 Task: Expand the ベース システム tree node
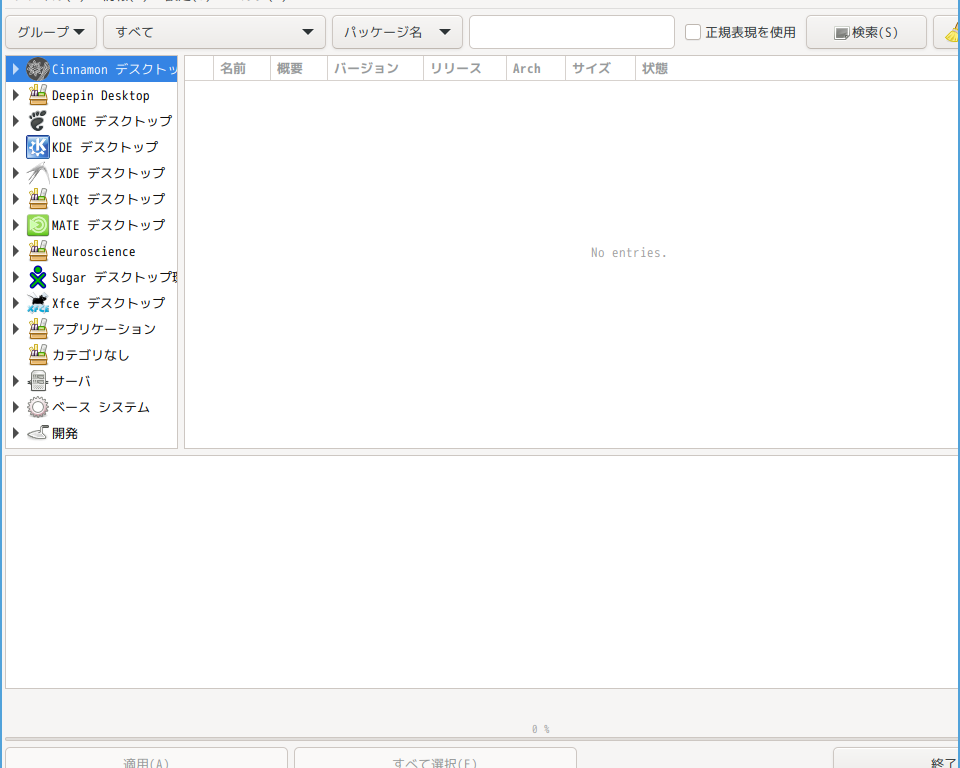pos(16,407)
